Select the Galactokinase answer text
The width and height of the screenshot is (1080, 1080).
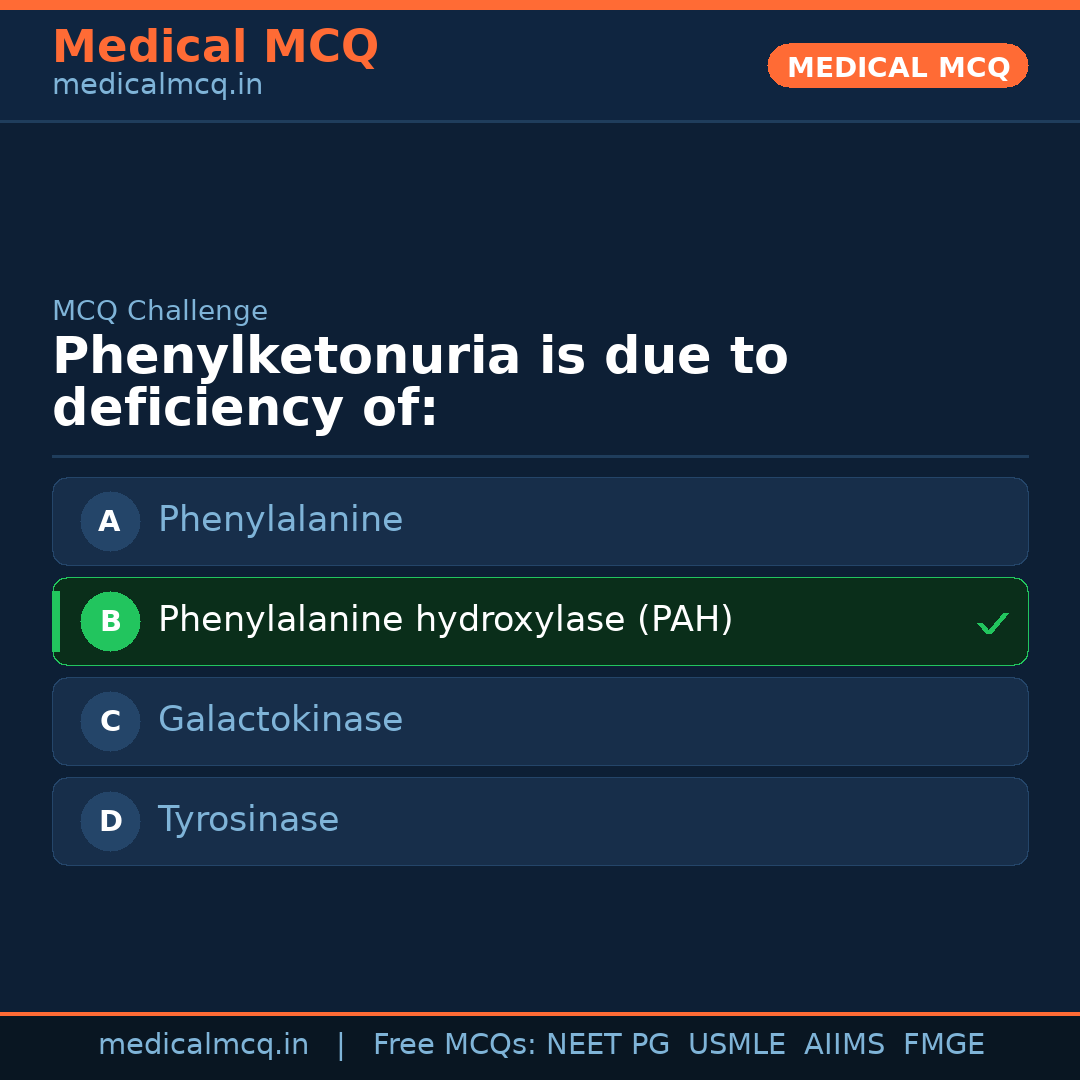[280, 720]
